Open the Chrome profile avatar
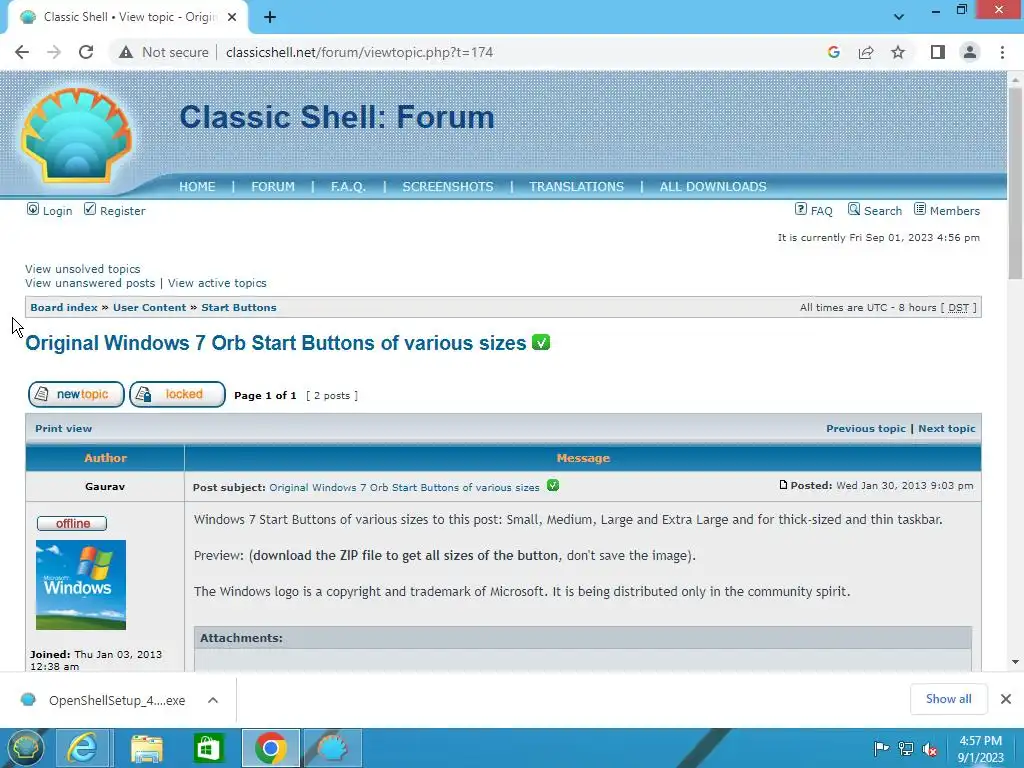Image resolution: width=1024 pixels, height=768 pixels. coord(970,52)
